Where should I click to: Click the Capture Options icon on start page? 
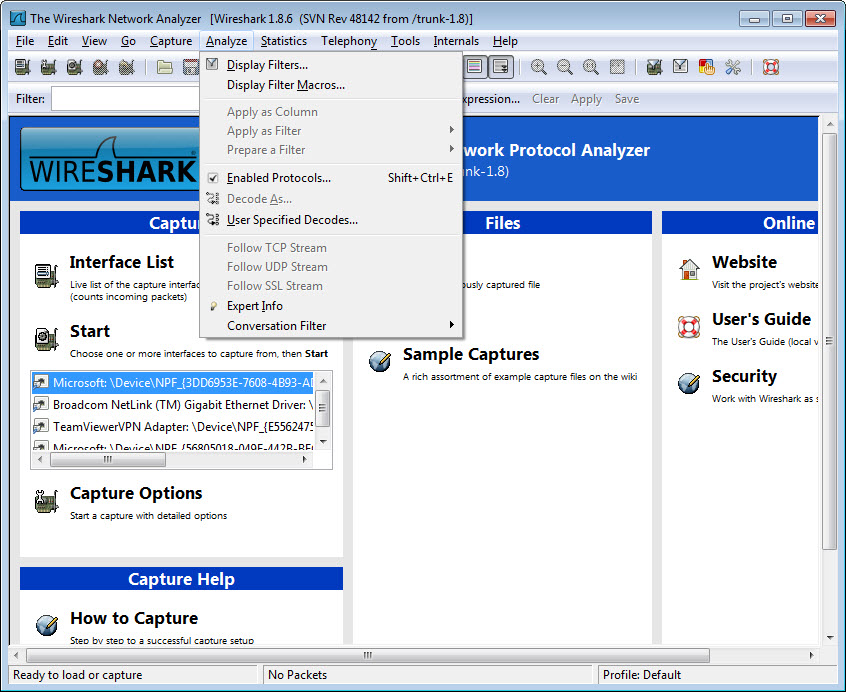click(x=46, y=501)
